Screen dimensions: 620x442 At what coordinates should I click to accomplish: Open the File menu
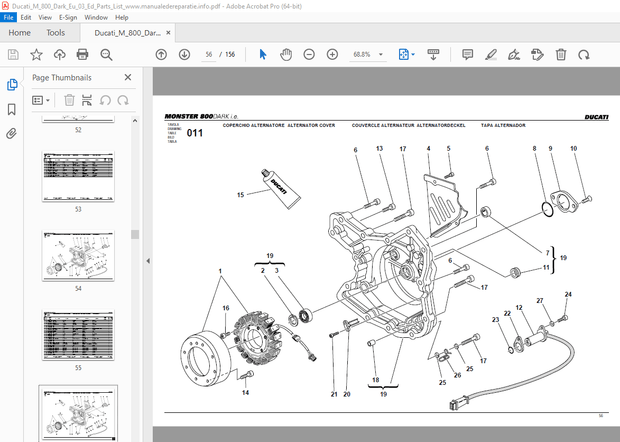[x=8, y=17]
